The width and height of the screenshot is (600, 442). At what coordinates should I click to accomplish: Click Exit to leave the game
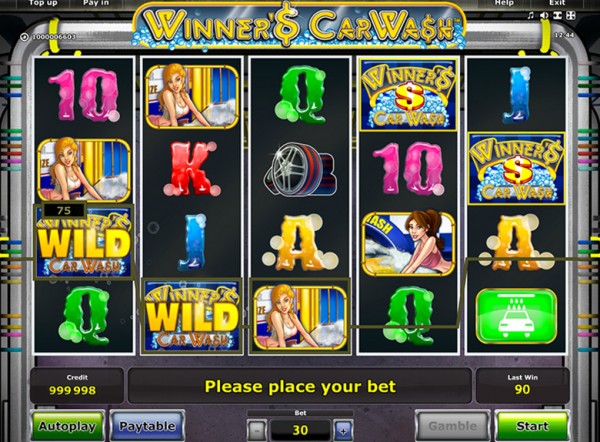coord(557,3)
